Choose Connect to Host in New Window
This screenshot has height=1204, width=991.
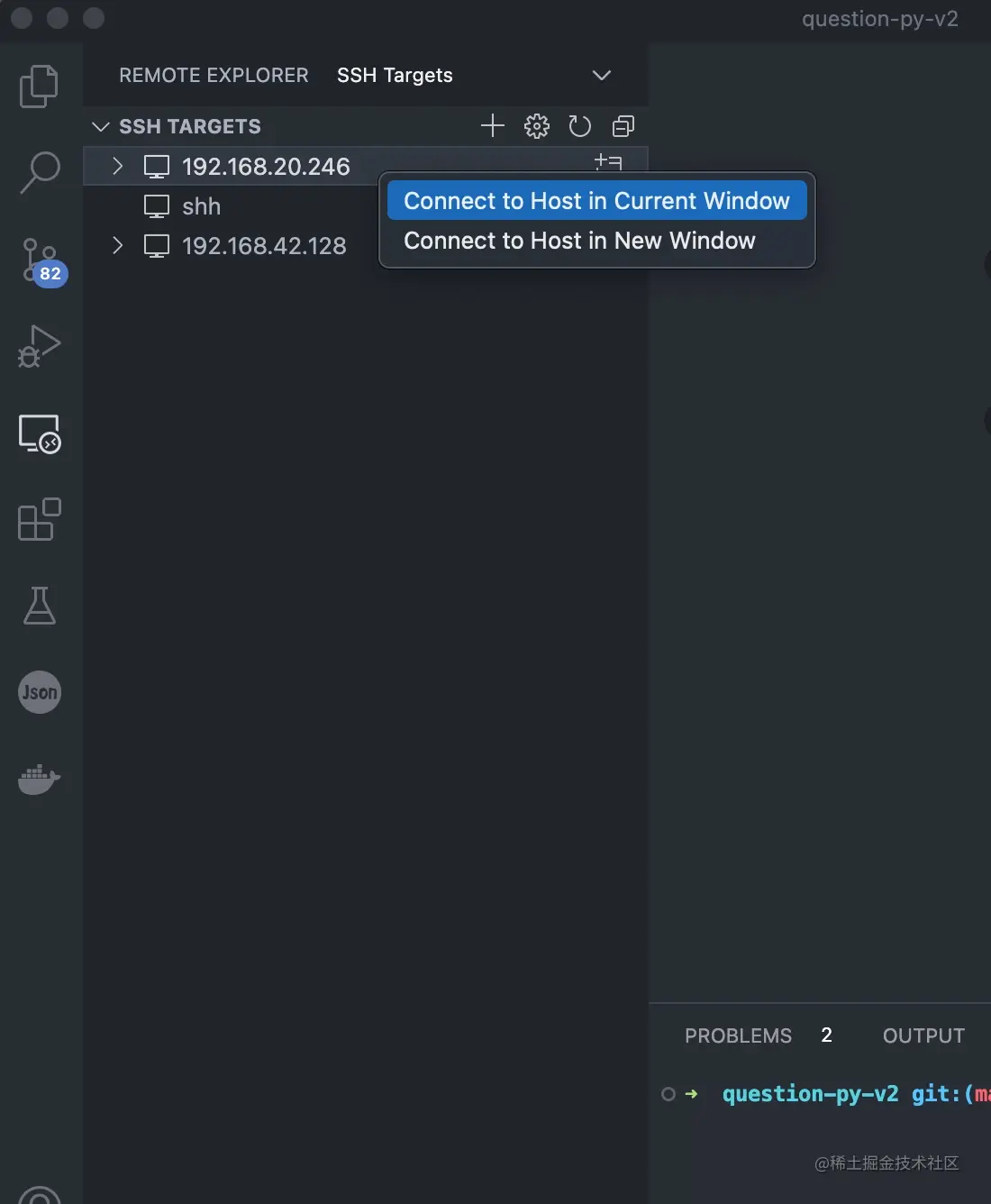pyautogui.click(x=579, y=241)
